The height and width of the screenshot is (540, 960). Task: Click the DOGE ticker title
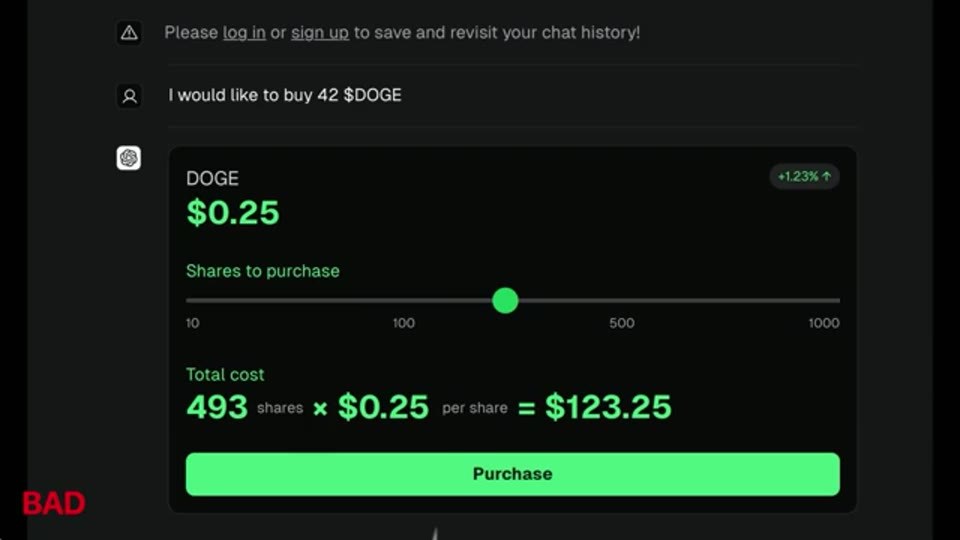[212, 178]
